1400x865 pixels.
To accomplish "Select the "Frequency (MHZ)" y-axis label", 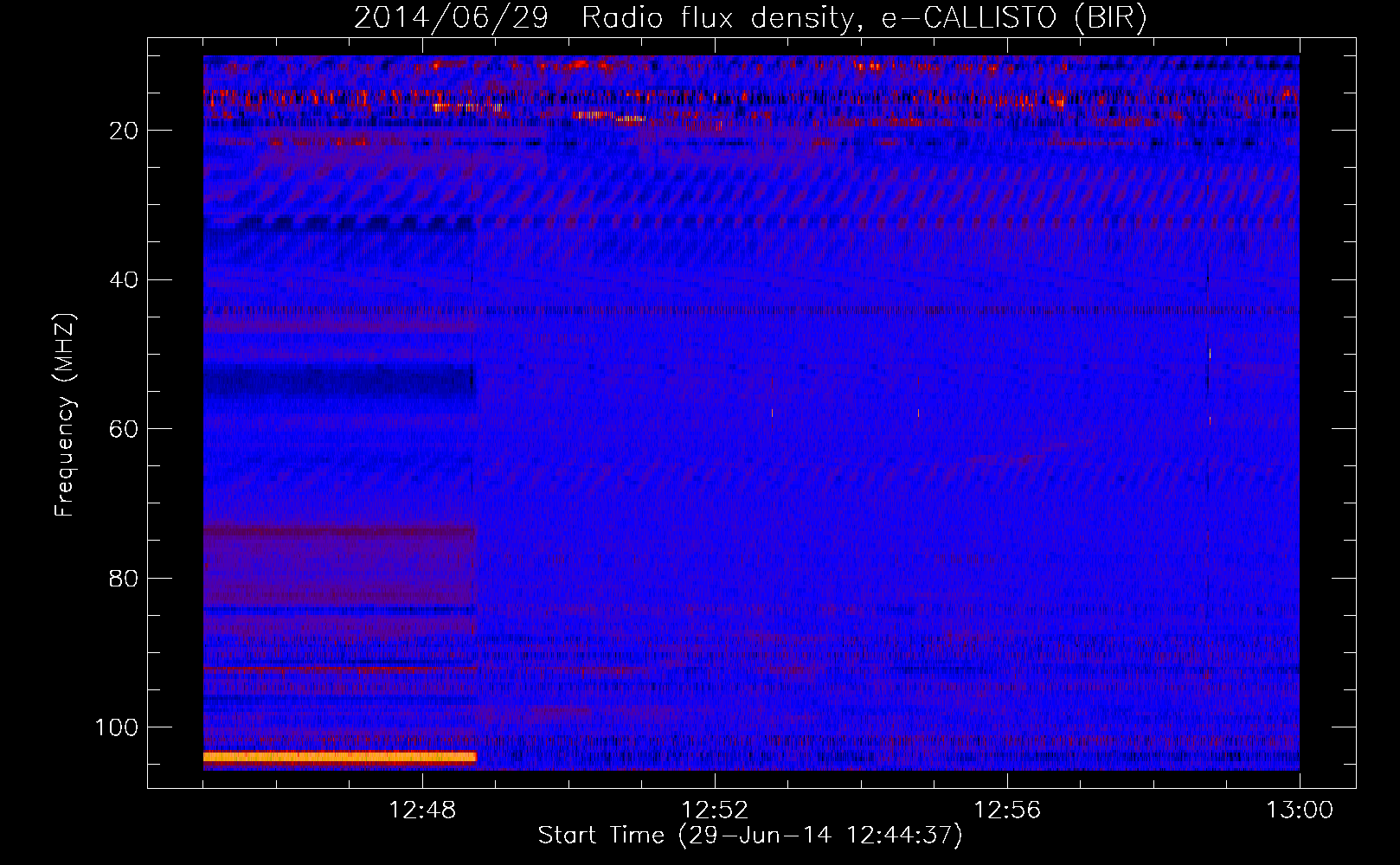I will (65, 414).
